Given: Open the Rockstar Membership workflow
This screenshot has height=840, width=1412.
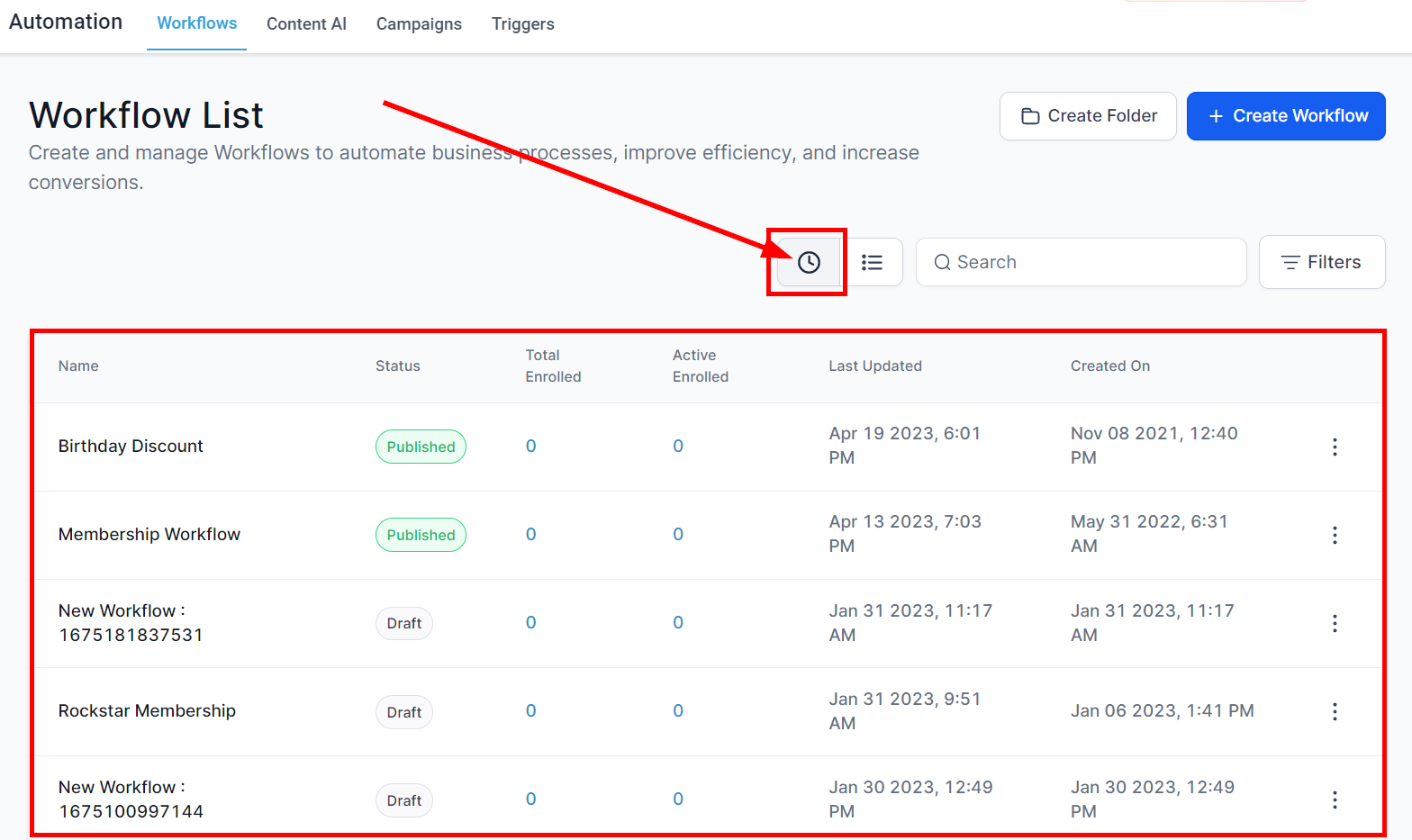Looking at the screenshot, I should click(147, 711).
